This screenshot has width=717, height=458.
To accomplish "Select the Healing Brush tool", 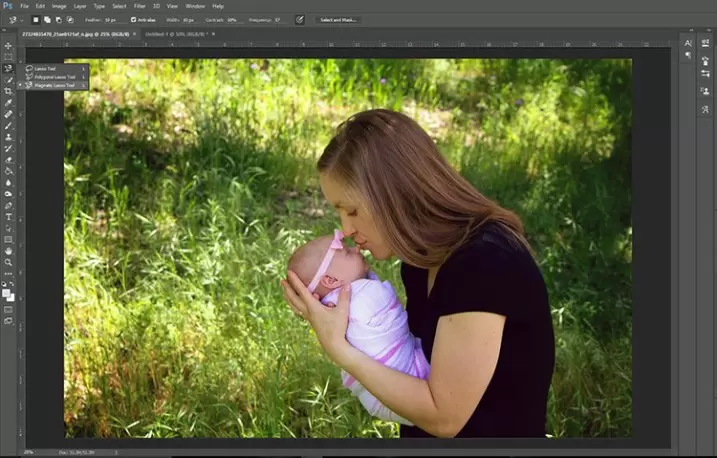I will point(8,114).
